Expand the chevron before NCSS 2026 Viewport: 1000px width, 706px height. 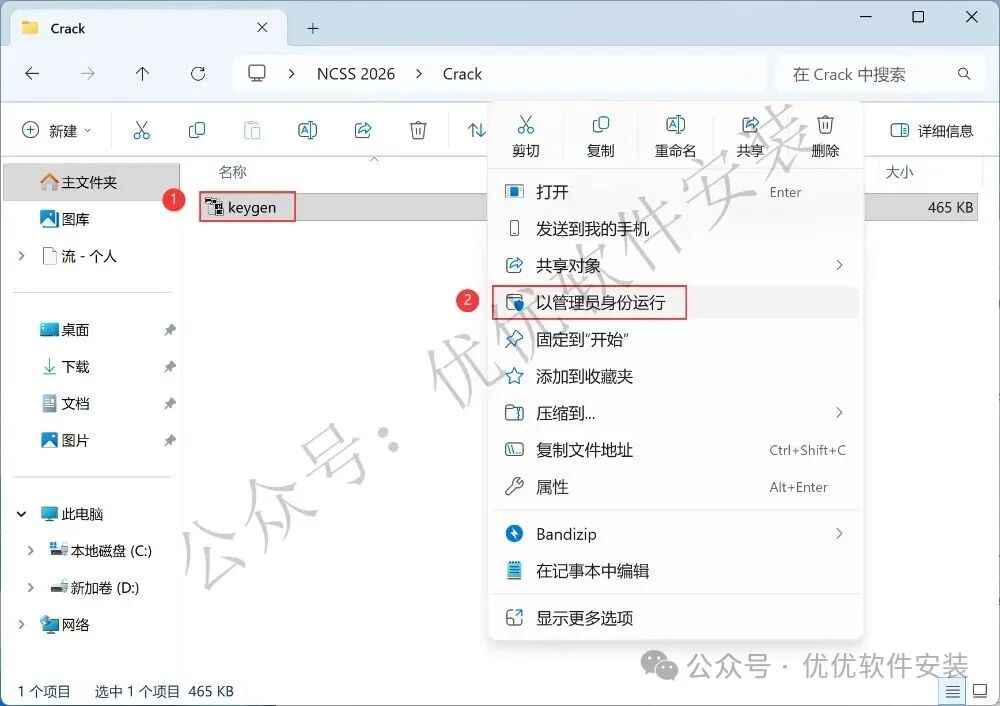pyautogui.click(x=291, y=74)
